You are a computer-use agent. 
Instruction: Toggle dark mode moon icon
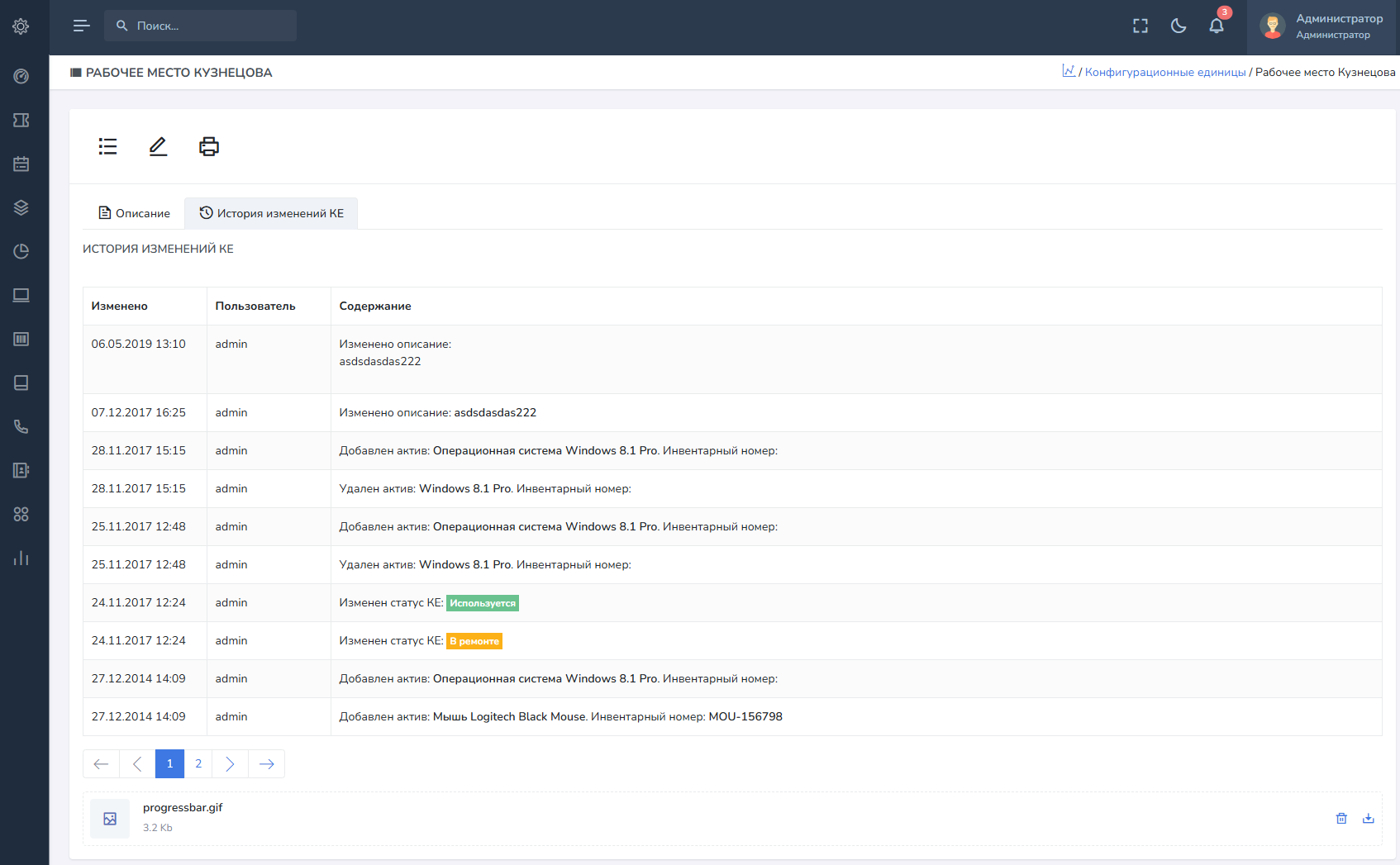coord(1179,26)
